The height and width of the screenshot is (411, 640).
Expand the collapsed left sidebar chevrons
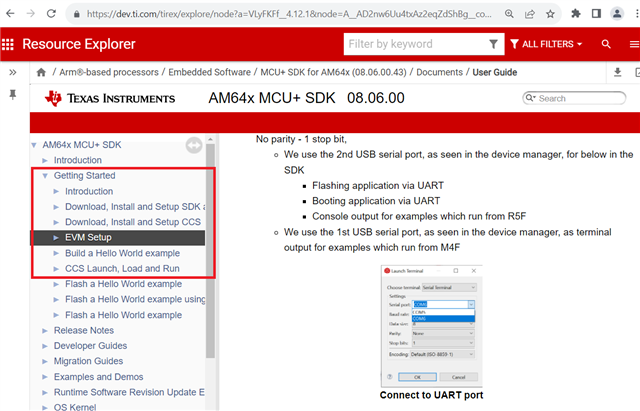pos(13,73)
